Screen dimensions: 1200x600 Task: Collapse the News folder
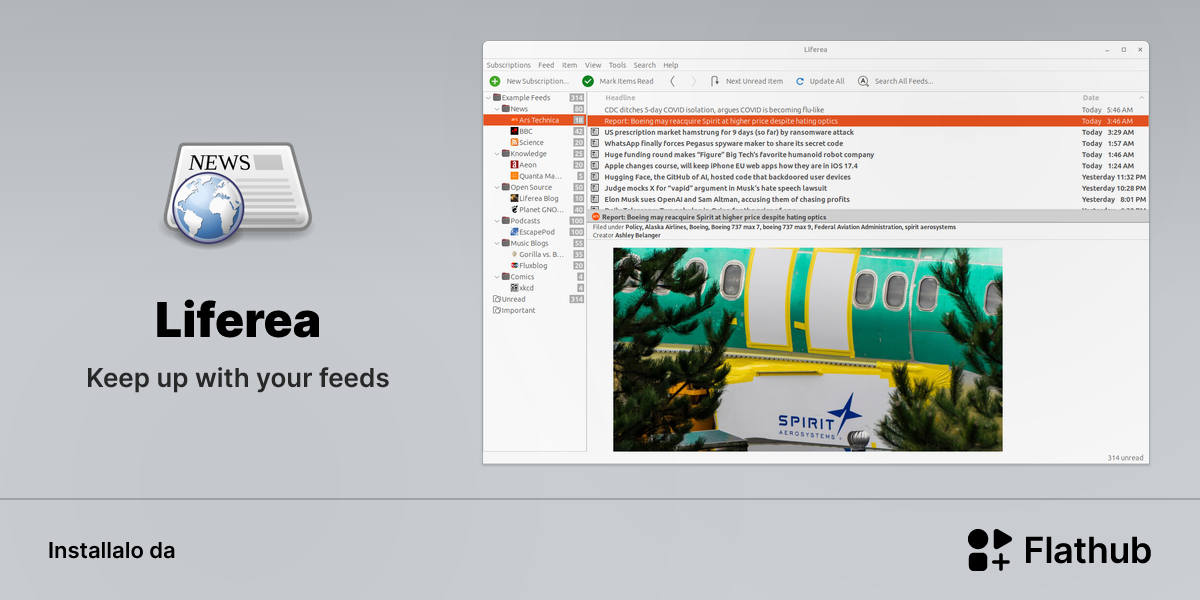click(x=498, y=109)
